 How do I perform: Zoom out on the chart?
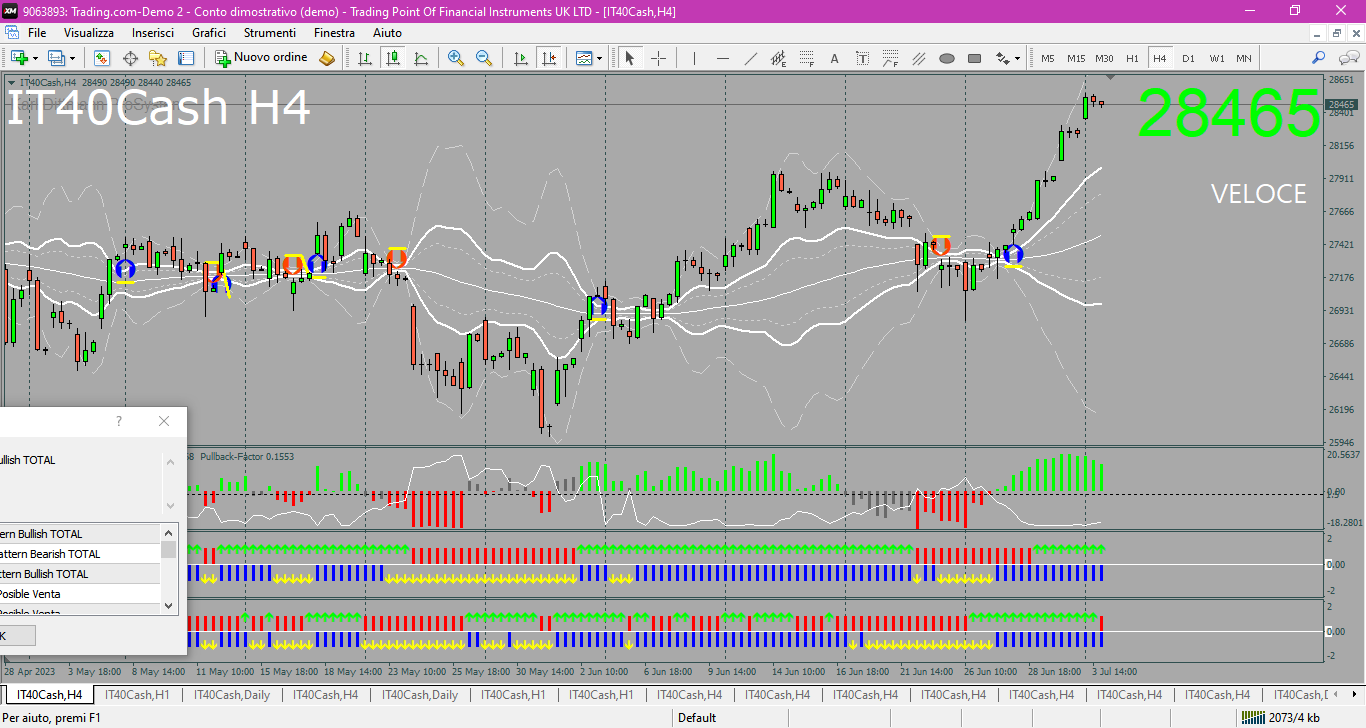coord(484,58)
